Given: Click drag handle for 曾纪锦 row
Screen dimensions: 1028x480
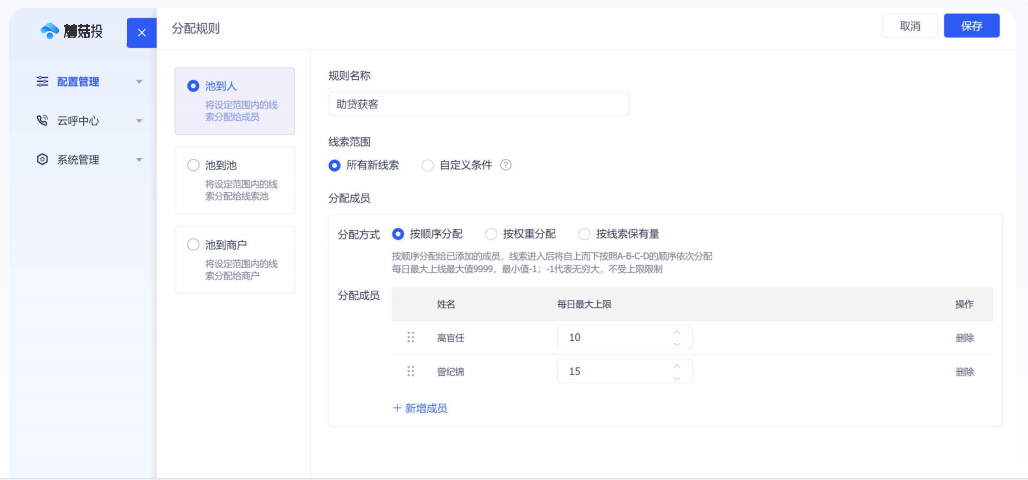Looking at the screenshot, I should 410,372.
